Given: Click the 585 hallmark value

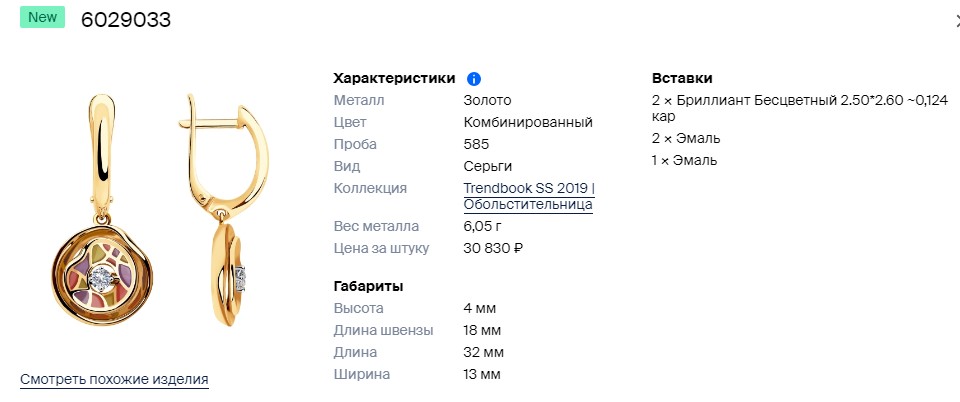Looking at the screenshot, I should (x=476, y=144).
